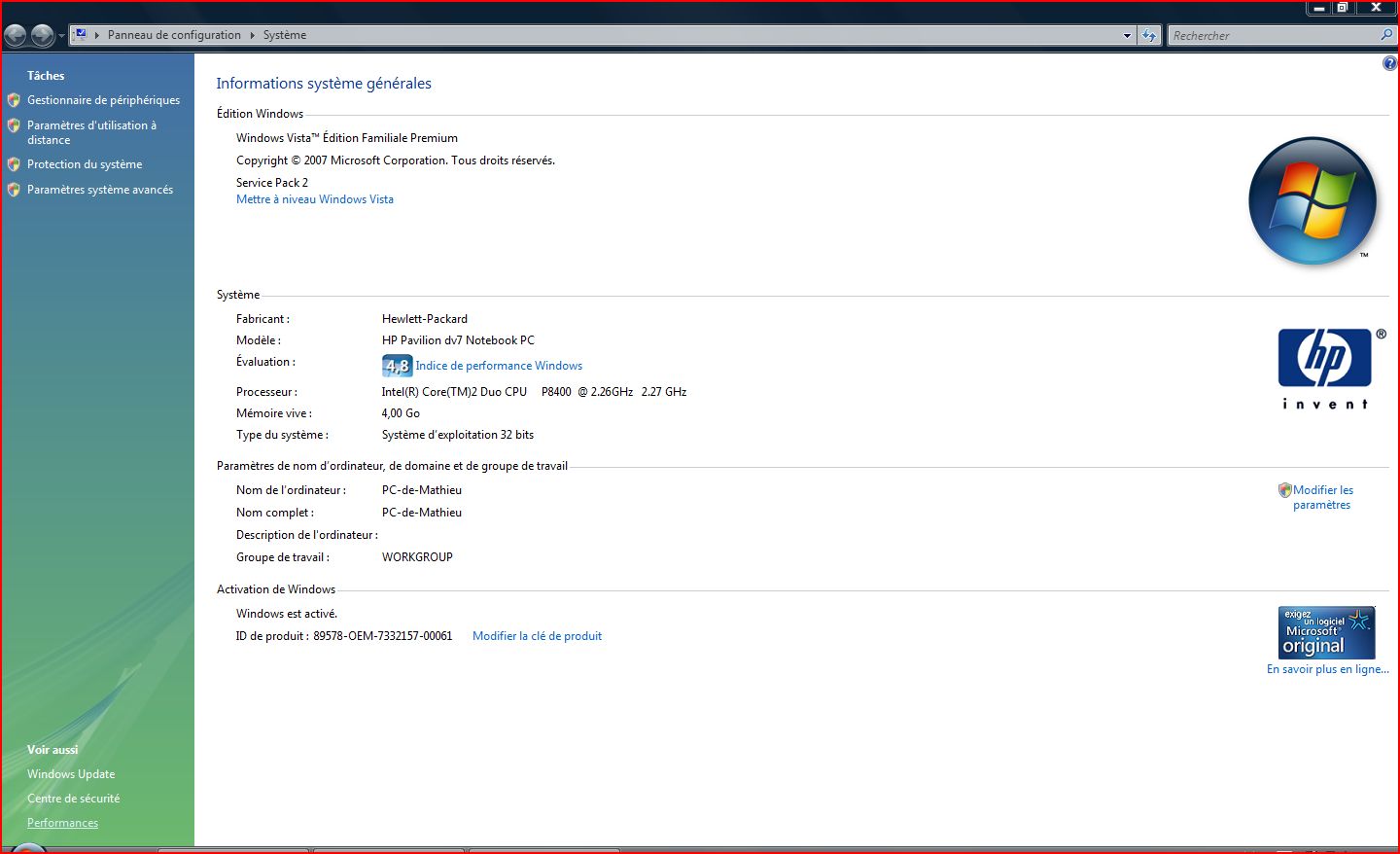Open En savoir plus en ligne link
Screen dimensions: 1400x854
pos(1327,669)
